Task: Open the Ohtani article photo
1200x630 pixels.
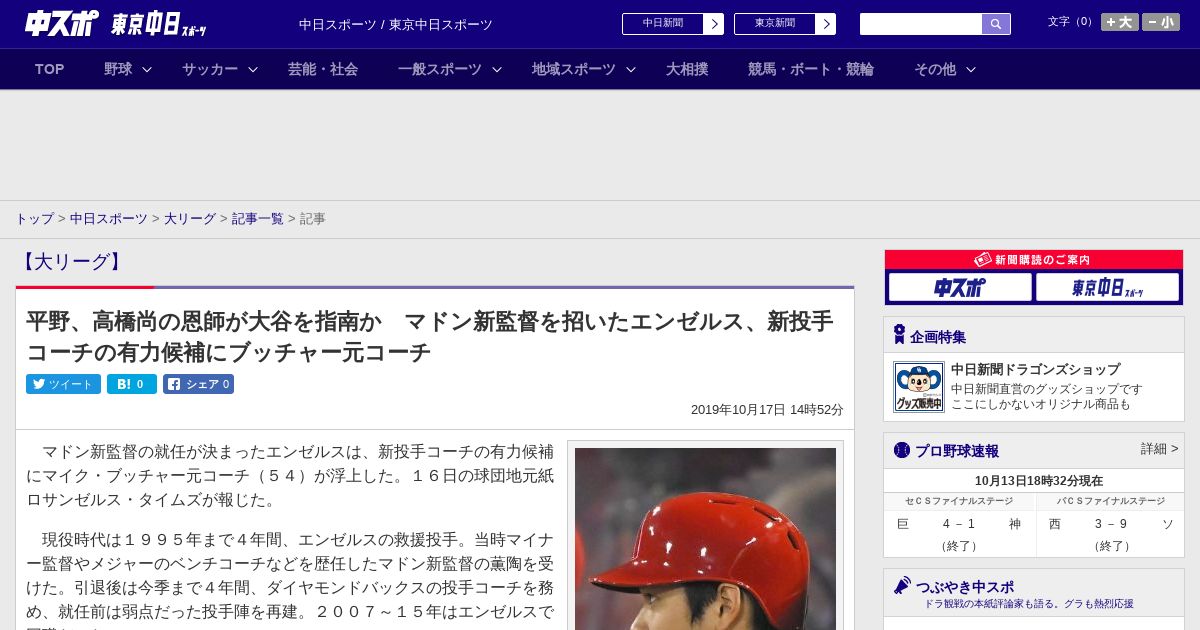Action: 705,538
